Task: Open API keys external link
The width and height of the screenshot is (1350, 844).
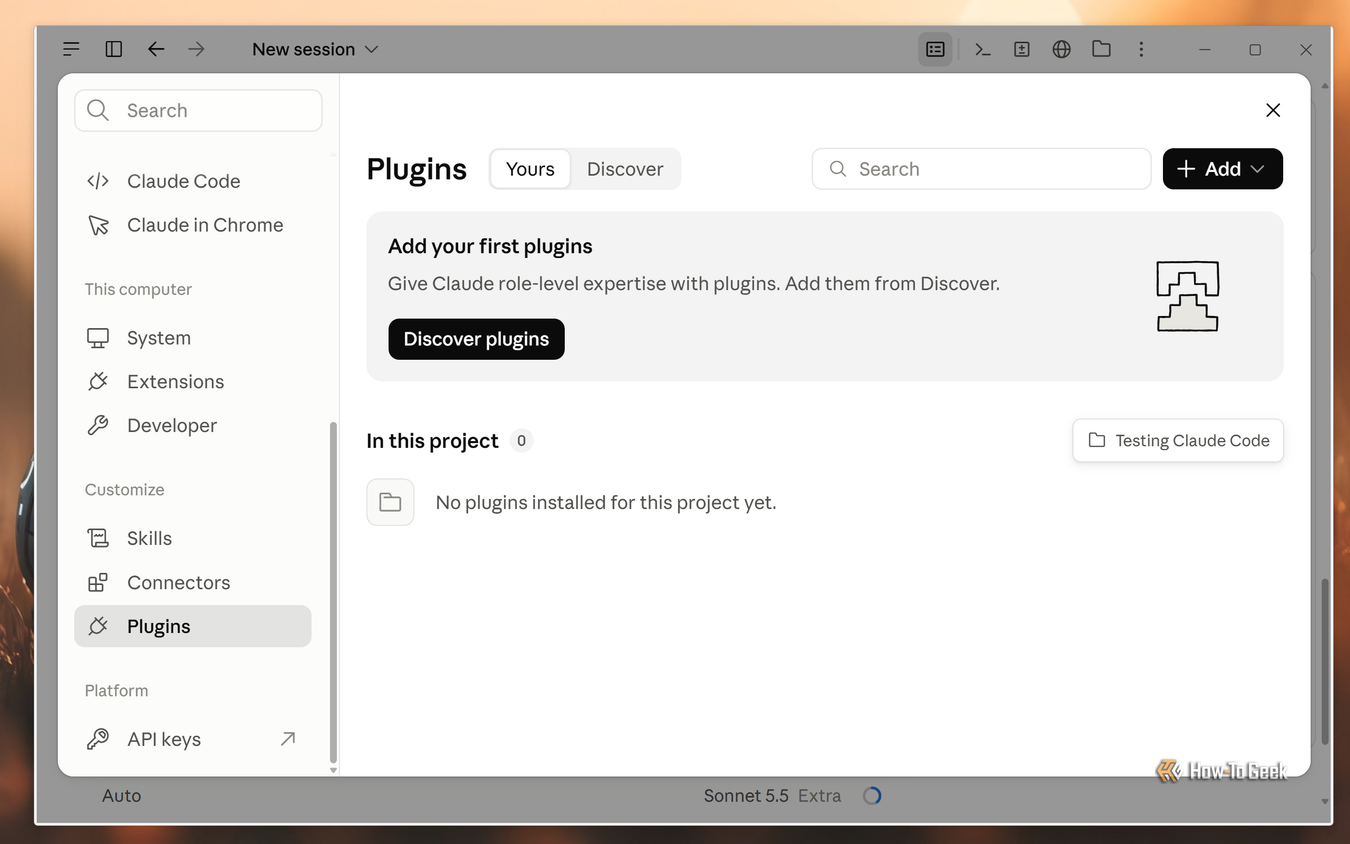Action: coord(193,739)
